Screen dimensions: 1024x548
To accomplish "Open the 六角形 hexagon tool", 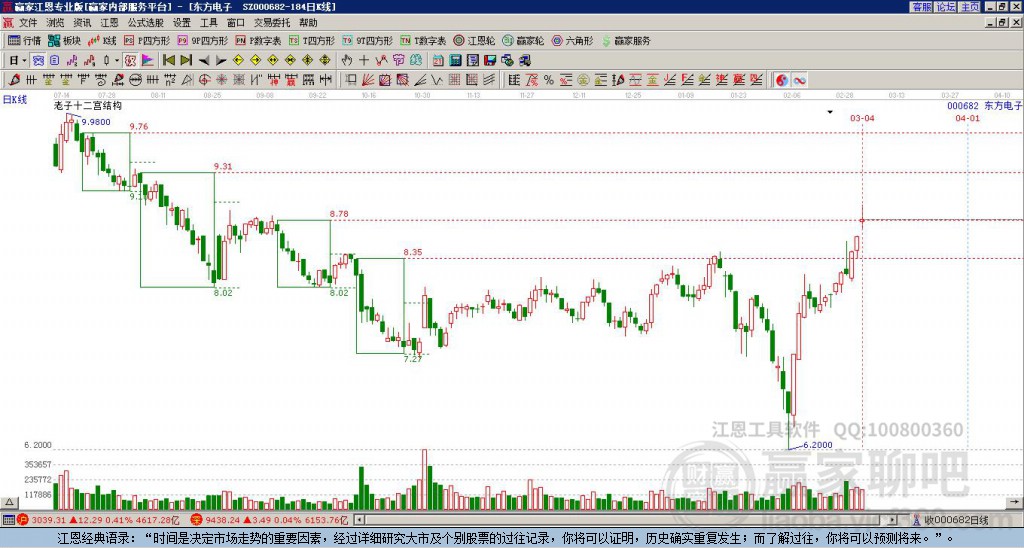I will pyautogui.click(x=573, y=40).
